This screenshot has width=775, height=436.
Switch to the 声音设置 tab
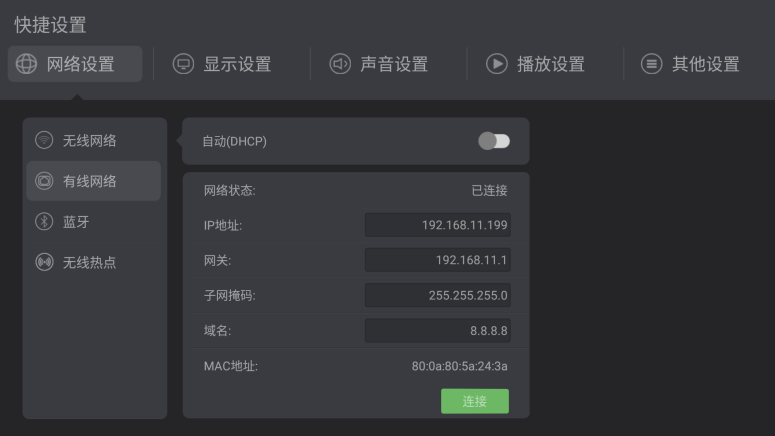coord(394,64)
